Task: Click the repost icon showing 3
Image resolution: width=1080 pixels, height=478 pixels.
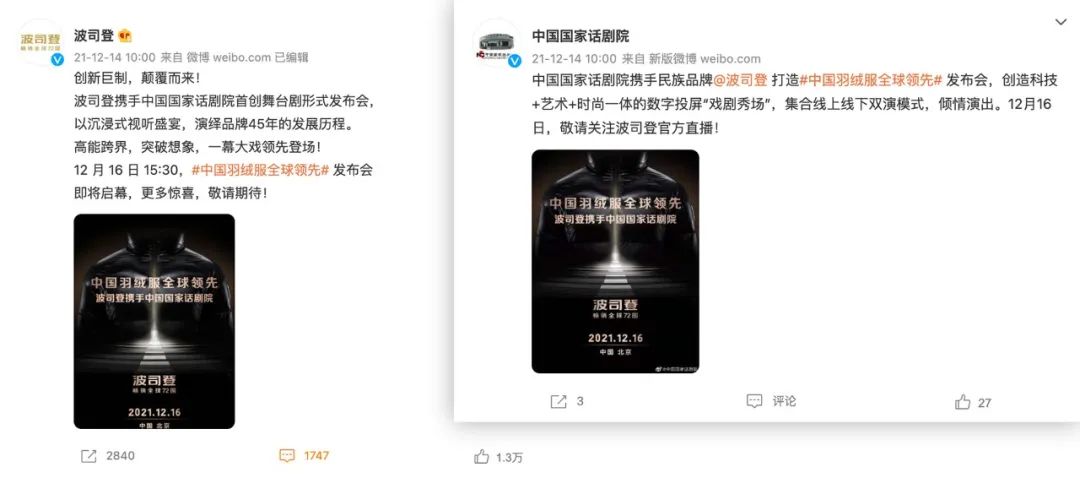Action: pos(559,401)
